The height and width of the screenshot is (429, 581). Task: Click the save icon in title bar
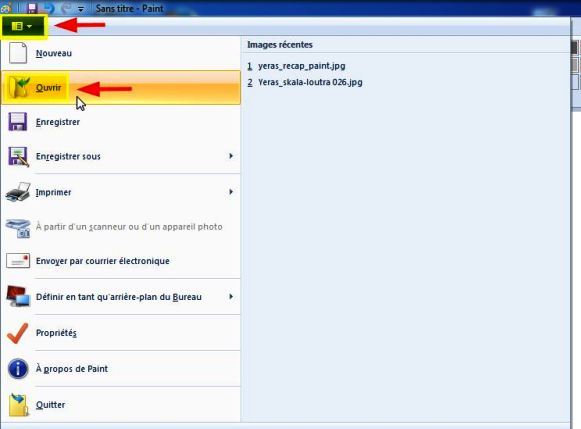(x=32, y=8)
